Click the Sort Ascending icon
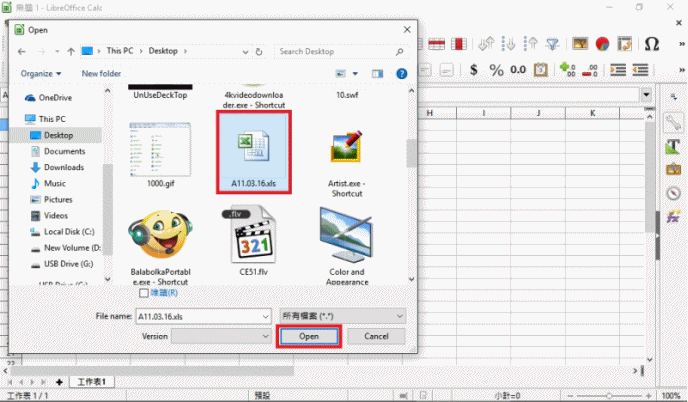Image resolution: width=688 pixels, height=402 pixels. (x=509, y=44)
